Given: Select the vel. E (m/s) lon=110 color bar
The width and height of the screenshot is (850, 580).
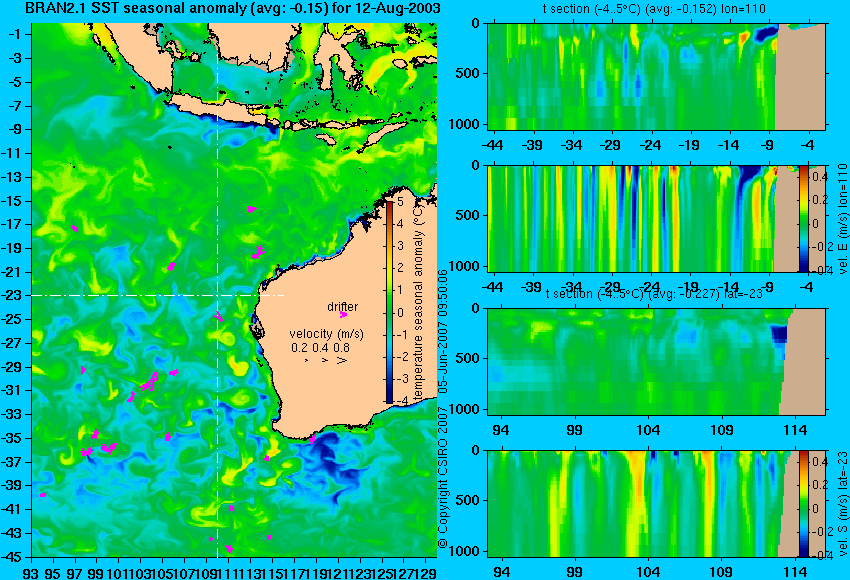Looking at the screenshot, I should 803,219.
